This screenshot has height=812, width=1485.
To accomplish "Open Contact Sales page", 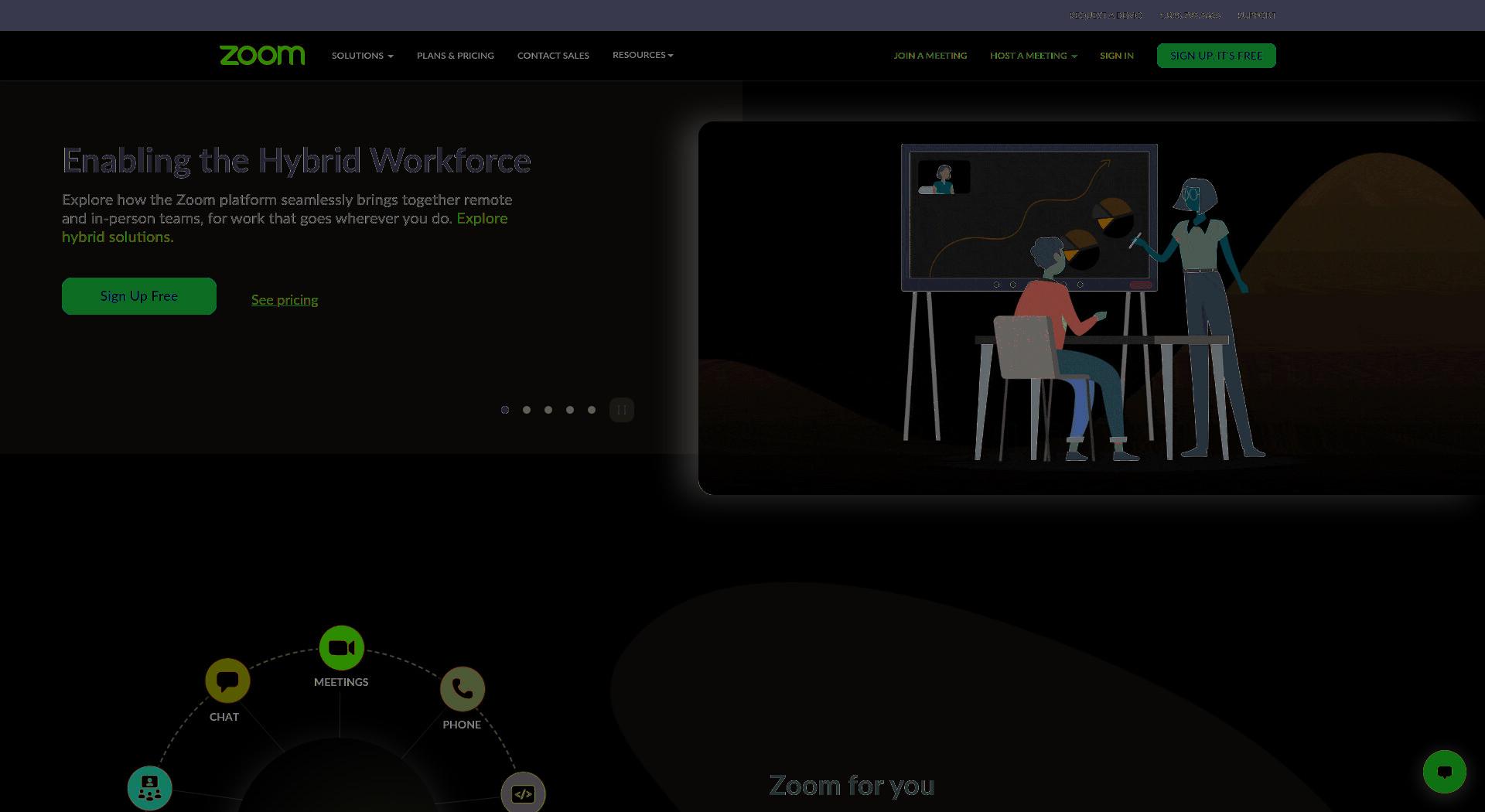I will [x=553, y=56].
